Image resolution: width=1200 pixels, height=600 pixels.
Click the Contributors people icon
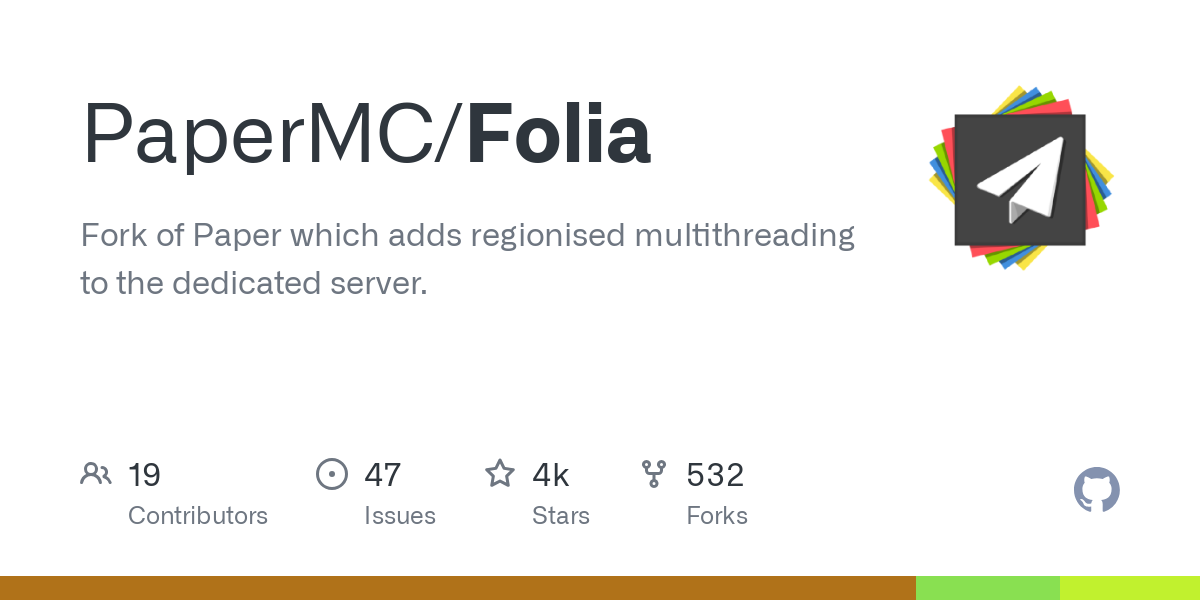[96, 473]
